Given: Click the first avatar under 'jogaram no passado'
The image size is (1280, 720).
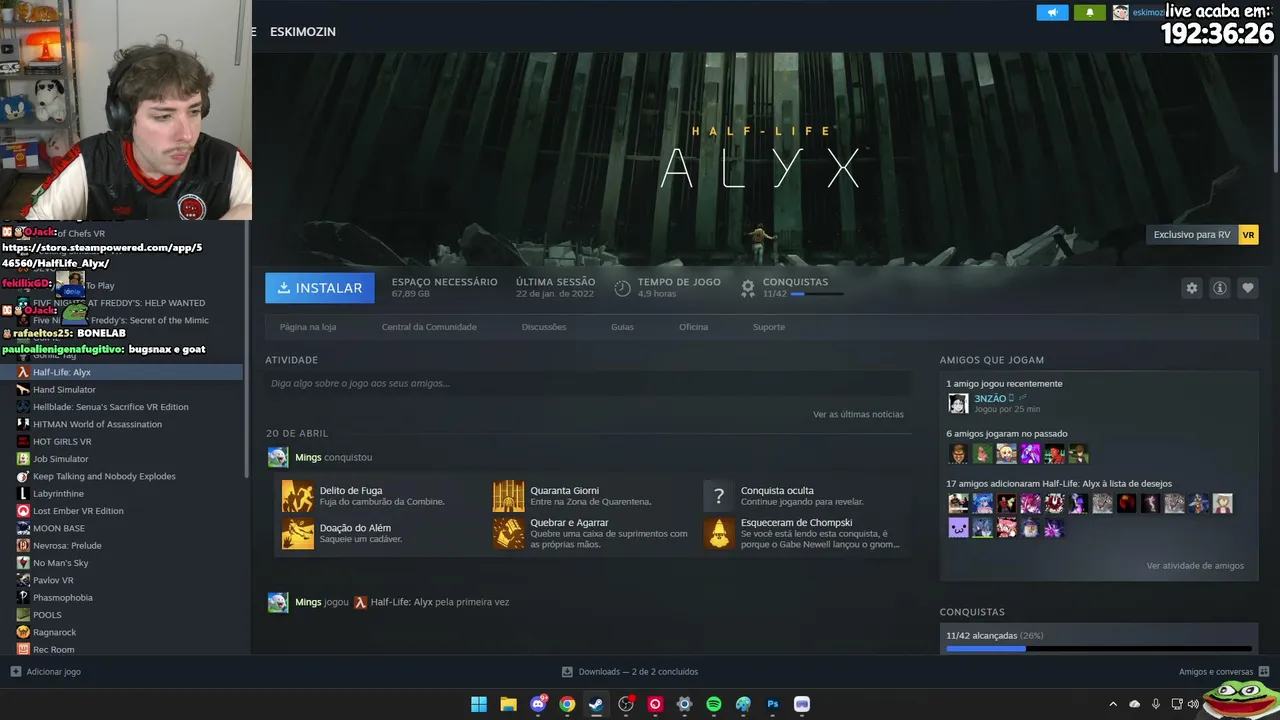Looking at the screenshot, I should pos(958,454).
